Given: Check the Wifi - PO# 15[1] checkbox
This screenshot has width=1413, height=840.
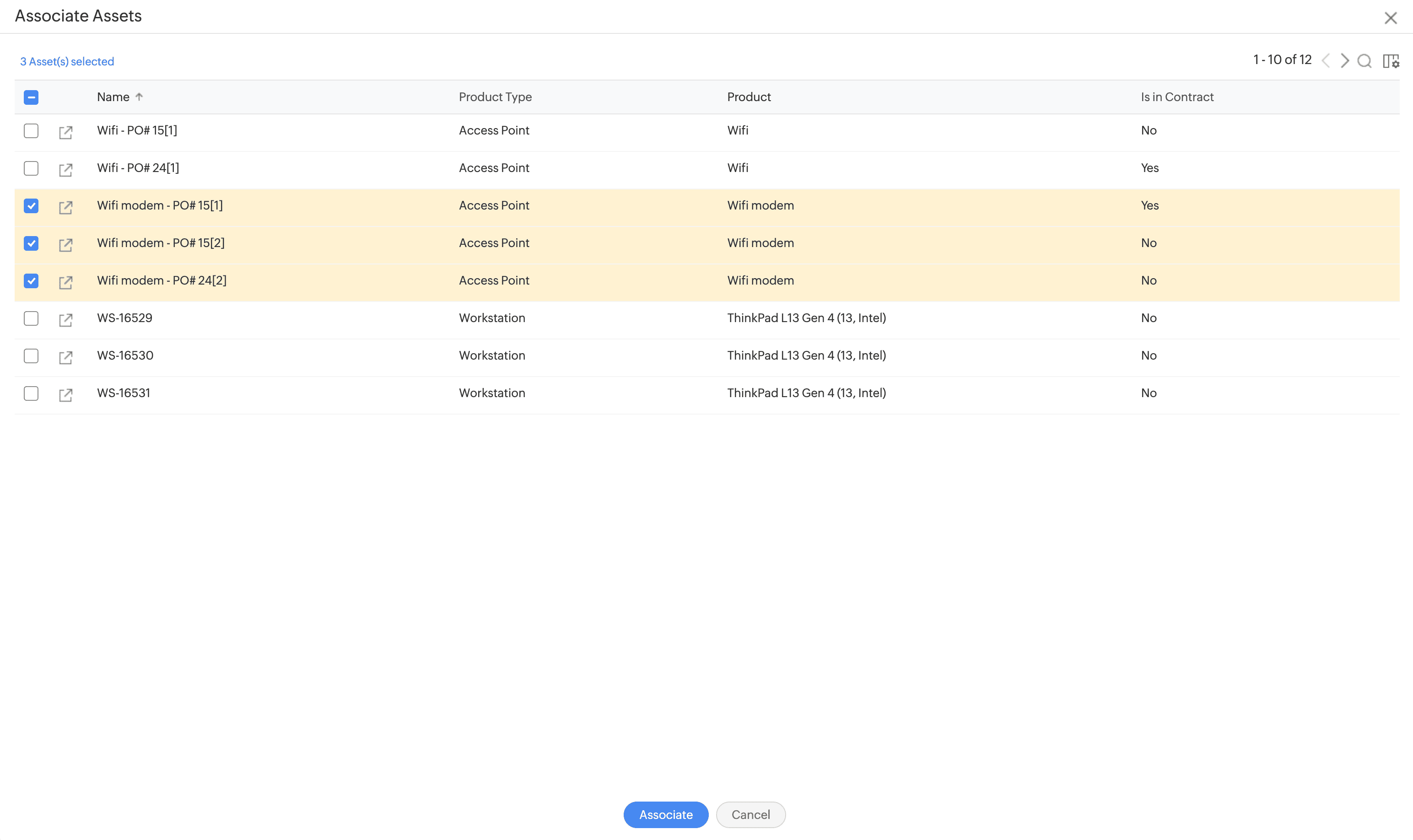Looking at the screenshot, I should (x=31, y=131).
